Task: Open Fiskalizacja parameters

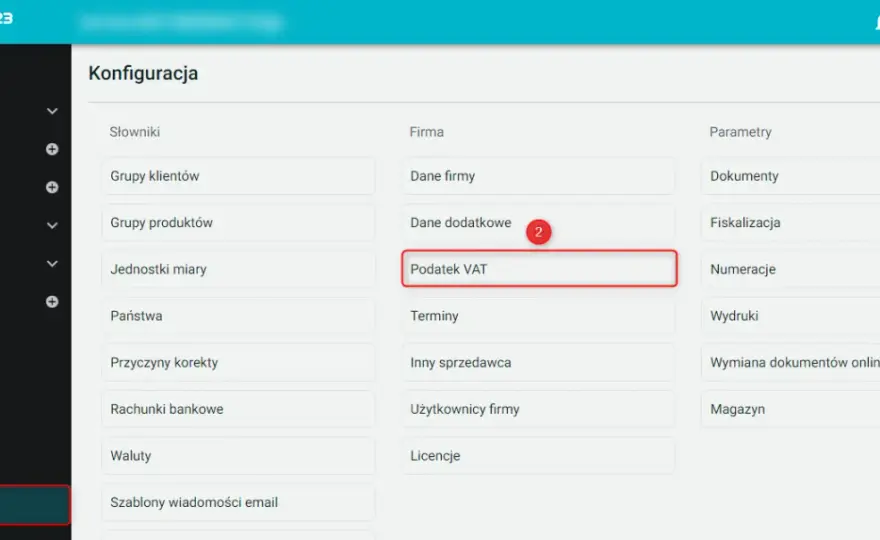Action: point(791,223)
